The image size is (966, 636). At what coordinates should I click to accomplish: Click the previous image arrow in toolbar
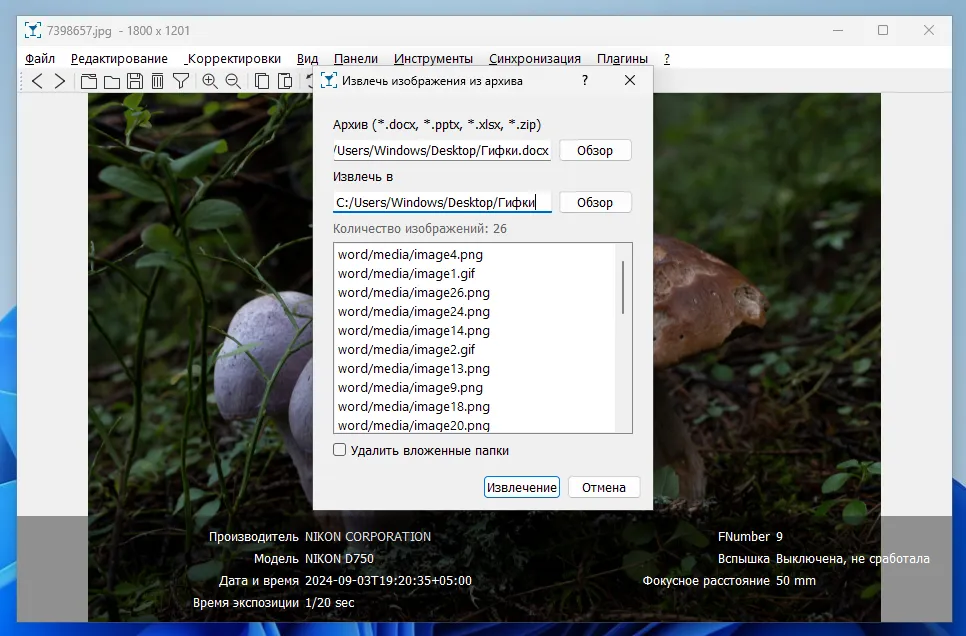(37, 81)
